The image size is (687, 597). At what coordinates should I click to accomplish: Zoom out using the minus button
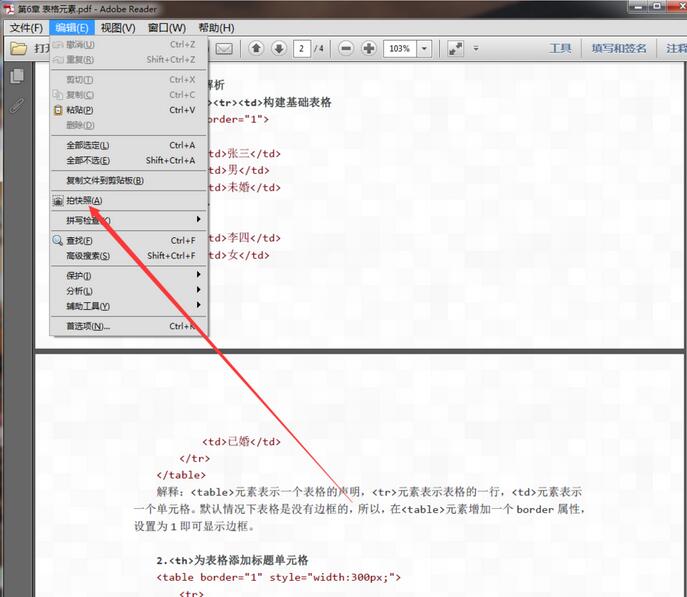click(346, 48)
